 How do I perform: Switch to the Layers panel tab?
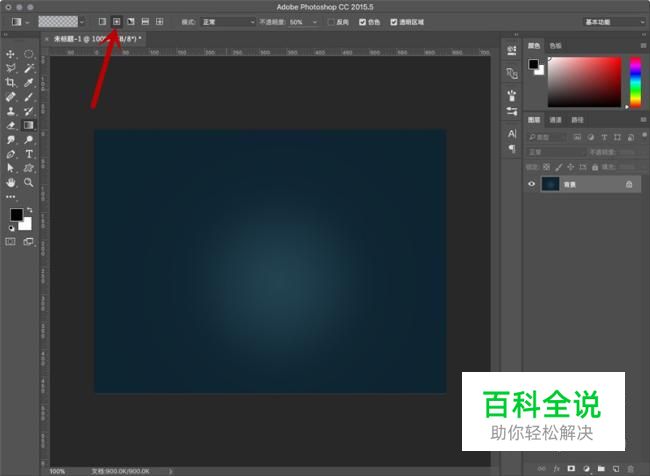(x=534, y=120)
